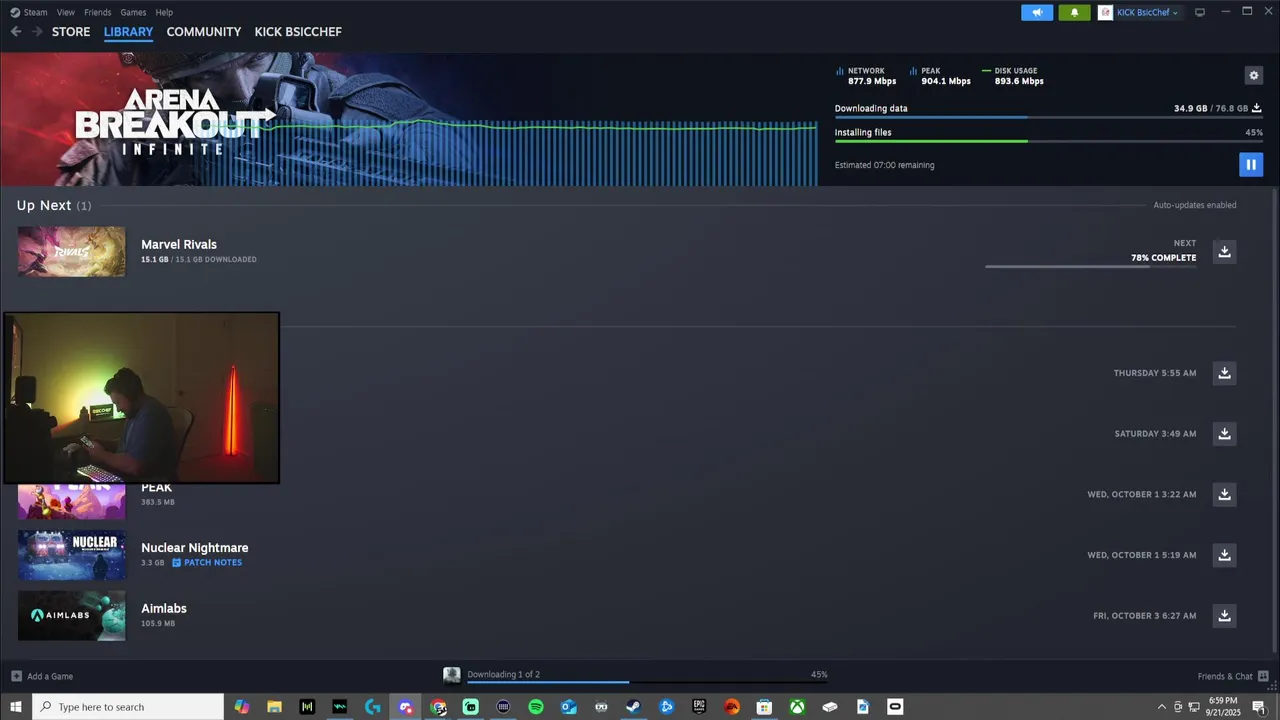1280x720 pixels.
Task: Click the Marvel Rivals title
Action: [179, 244]
